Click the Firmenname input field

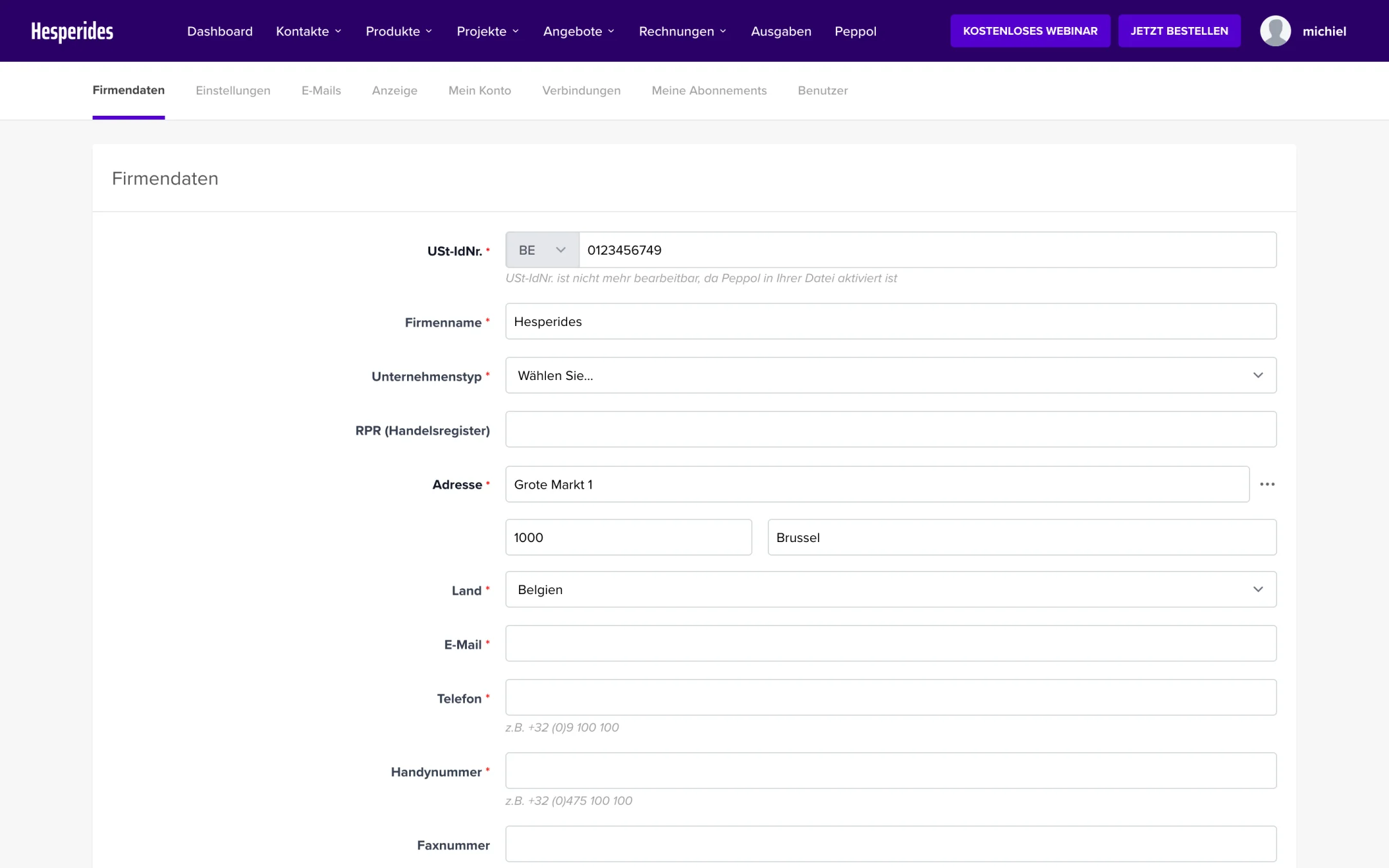tap(891, 321)
